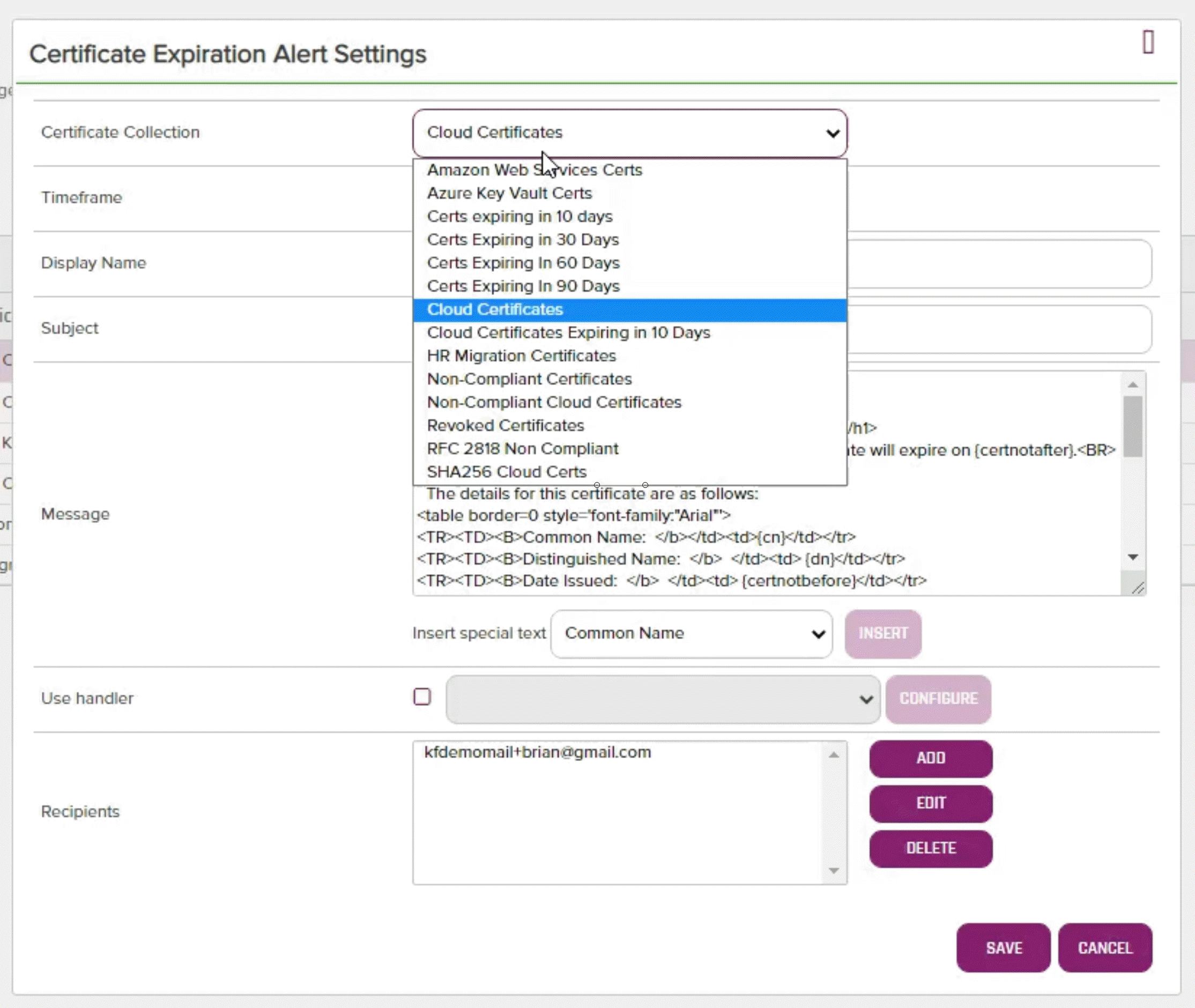The image size is (1195, 1008).
Task: Collapse the Certificate Collection dropdown arrow
Action: click(832, 133)
